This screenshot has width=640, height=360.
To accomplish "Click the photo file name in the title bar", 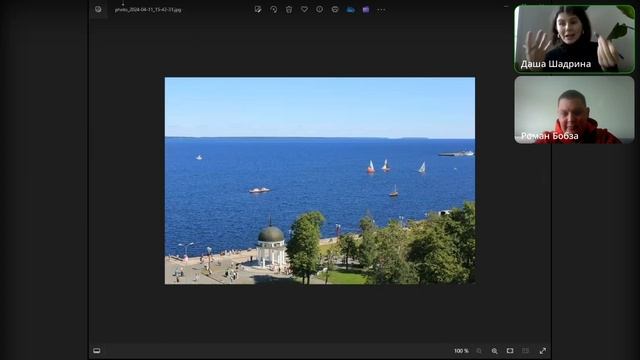I will coord(148,10).
